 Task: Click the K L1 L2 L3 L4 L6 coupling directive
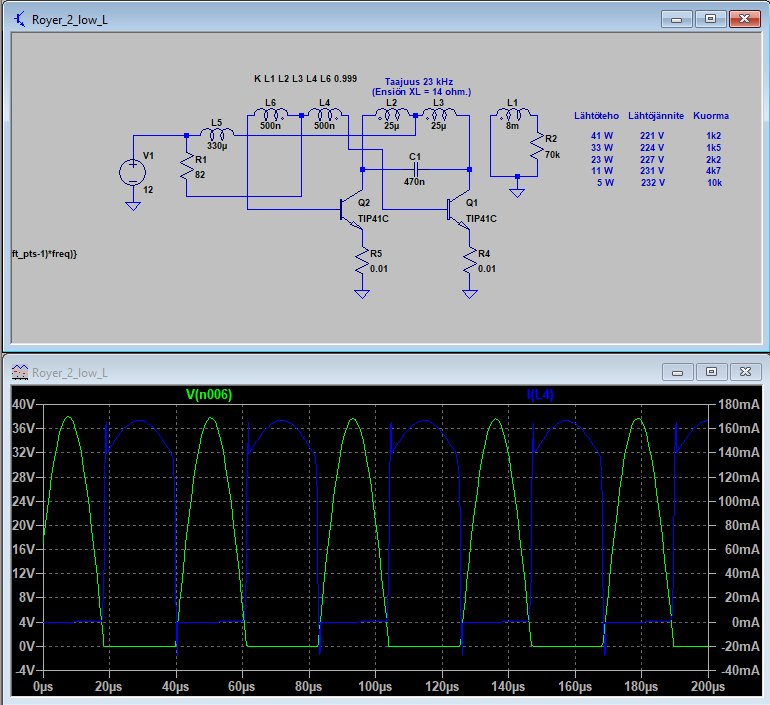(307, 77)
